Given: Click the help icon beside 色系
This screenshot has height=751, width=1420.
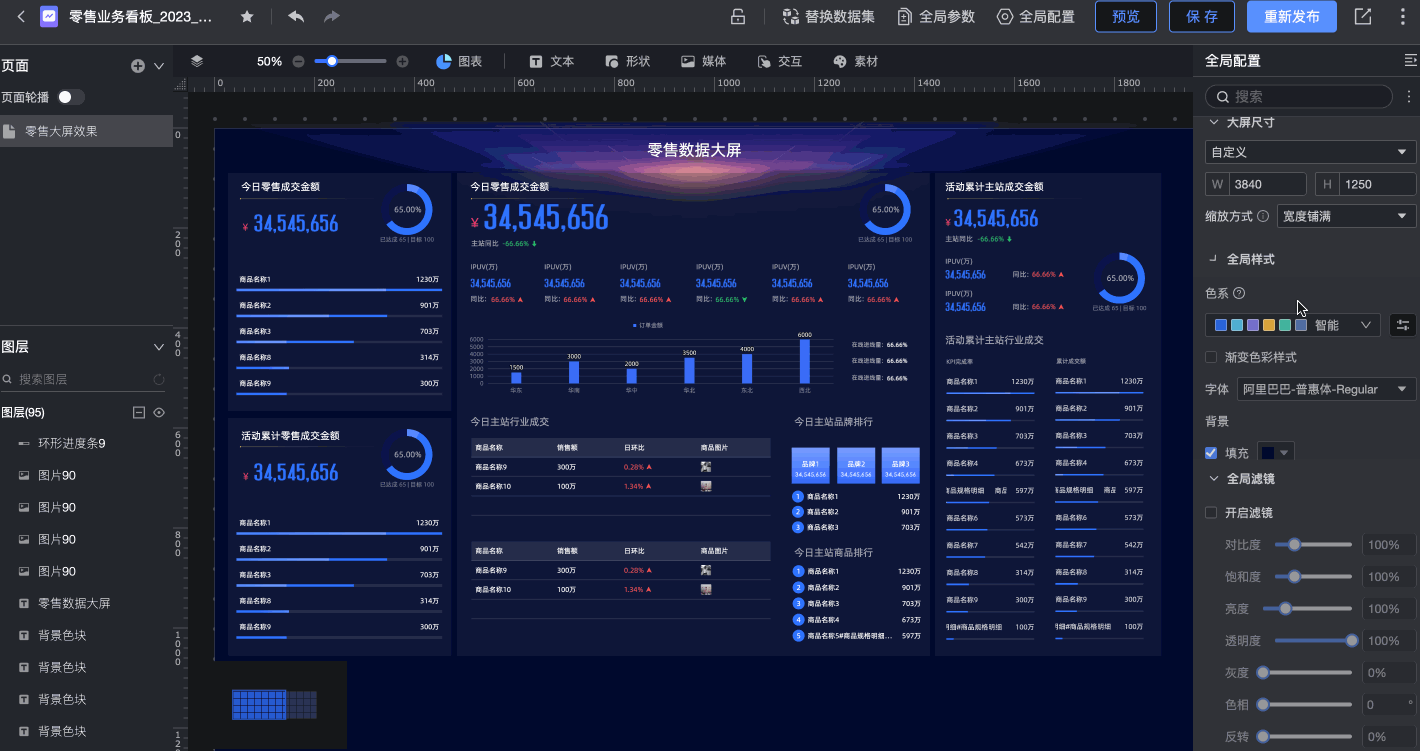Looking at the screenshot, I should [x=1239, y=293].
